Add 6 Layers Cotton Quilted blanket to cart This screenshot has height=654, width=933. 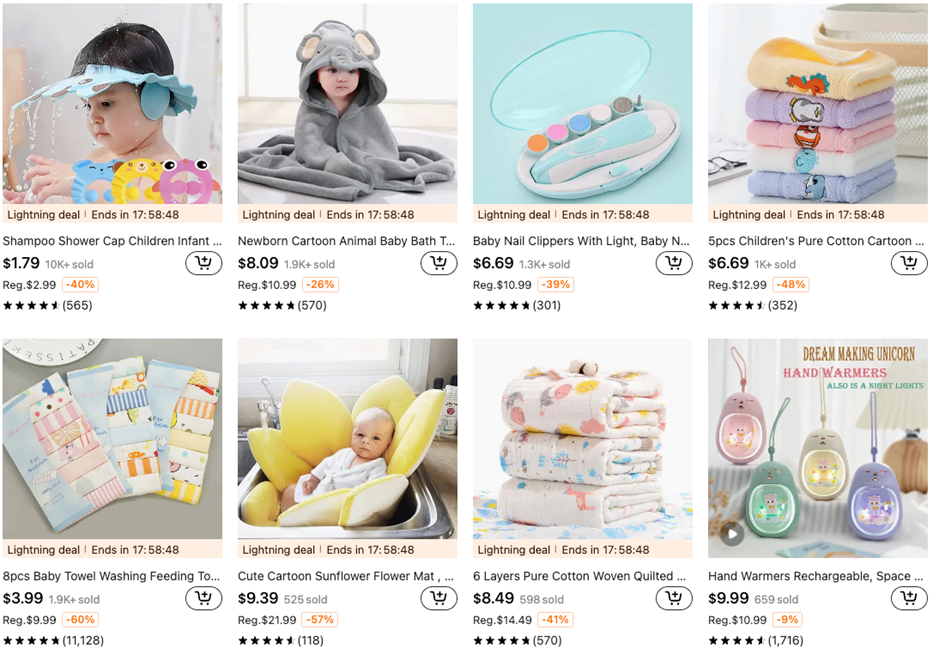point(674,597)
